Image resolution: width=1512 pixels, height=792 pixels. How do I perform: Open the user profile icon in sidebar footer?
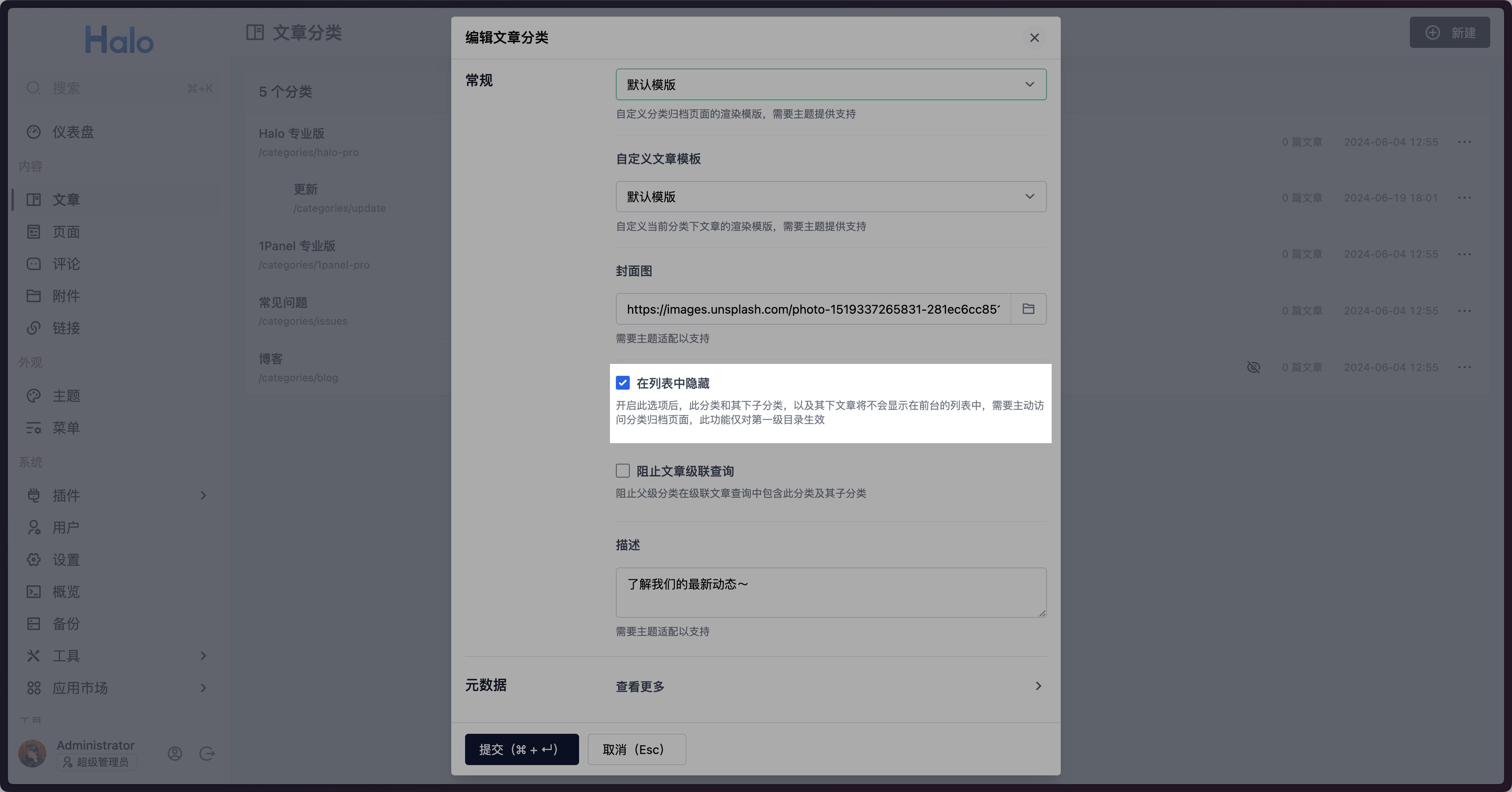(x=175, y=753)
